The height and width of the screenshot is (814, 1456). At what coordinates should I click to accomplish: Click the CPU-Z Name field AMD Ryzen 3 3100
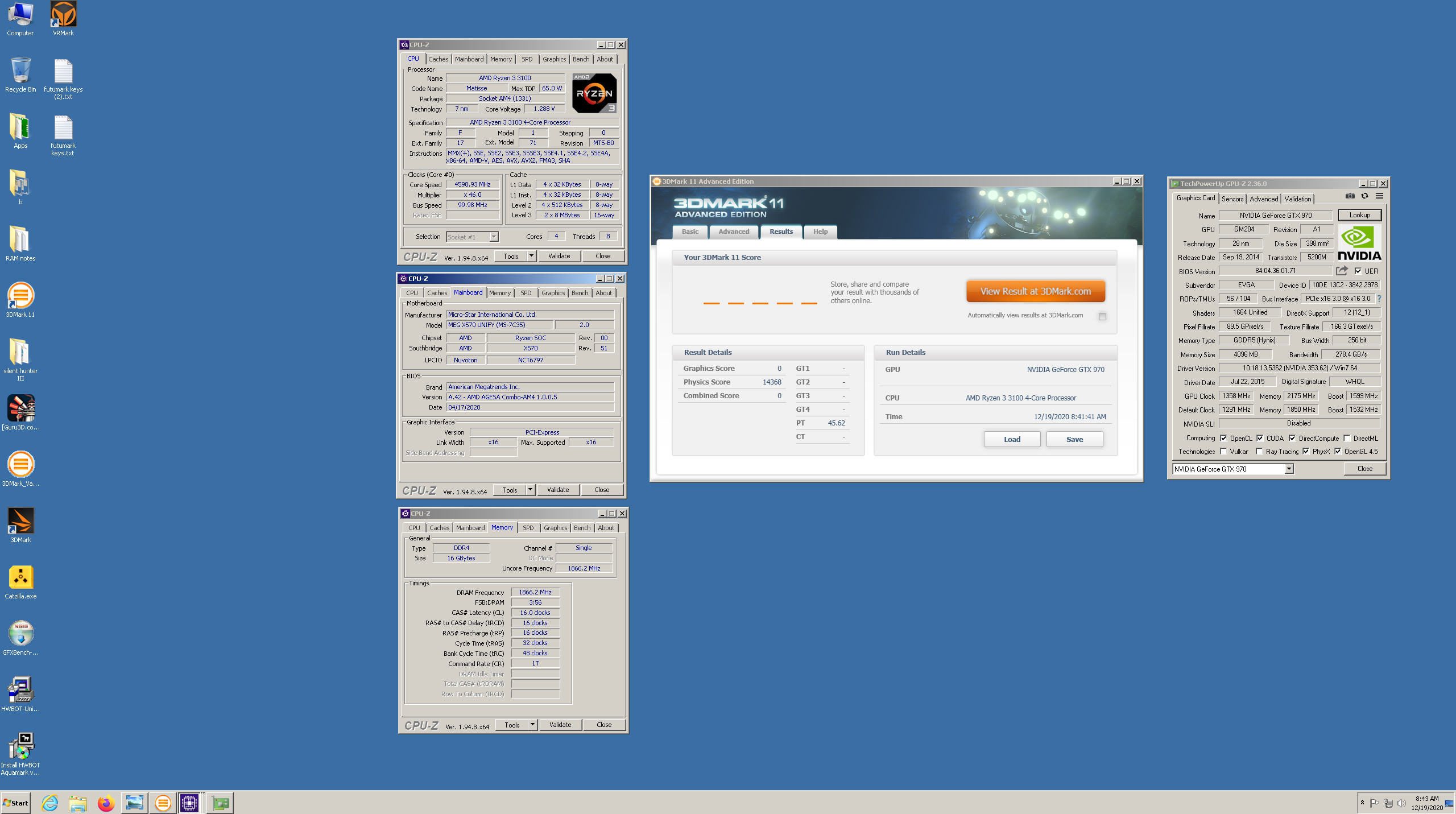coord(505,78)
